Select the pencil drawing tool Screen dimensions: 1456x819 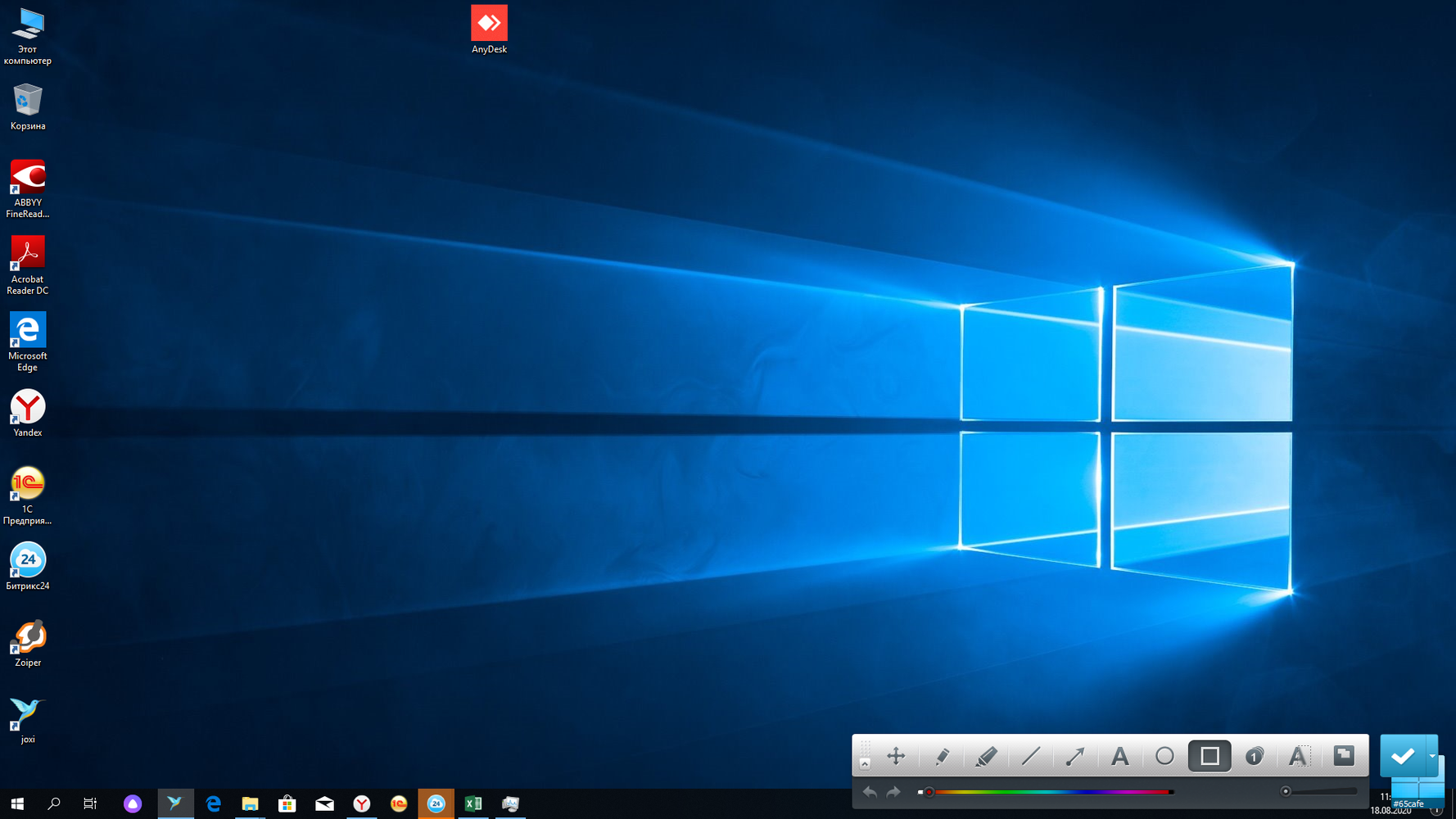(942, 756)
